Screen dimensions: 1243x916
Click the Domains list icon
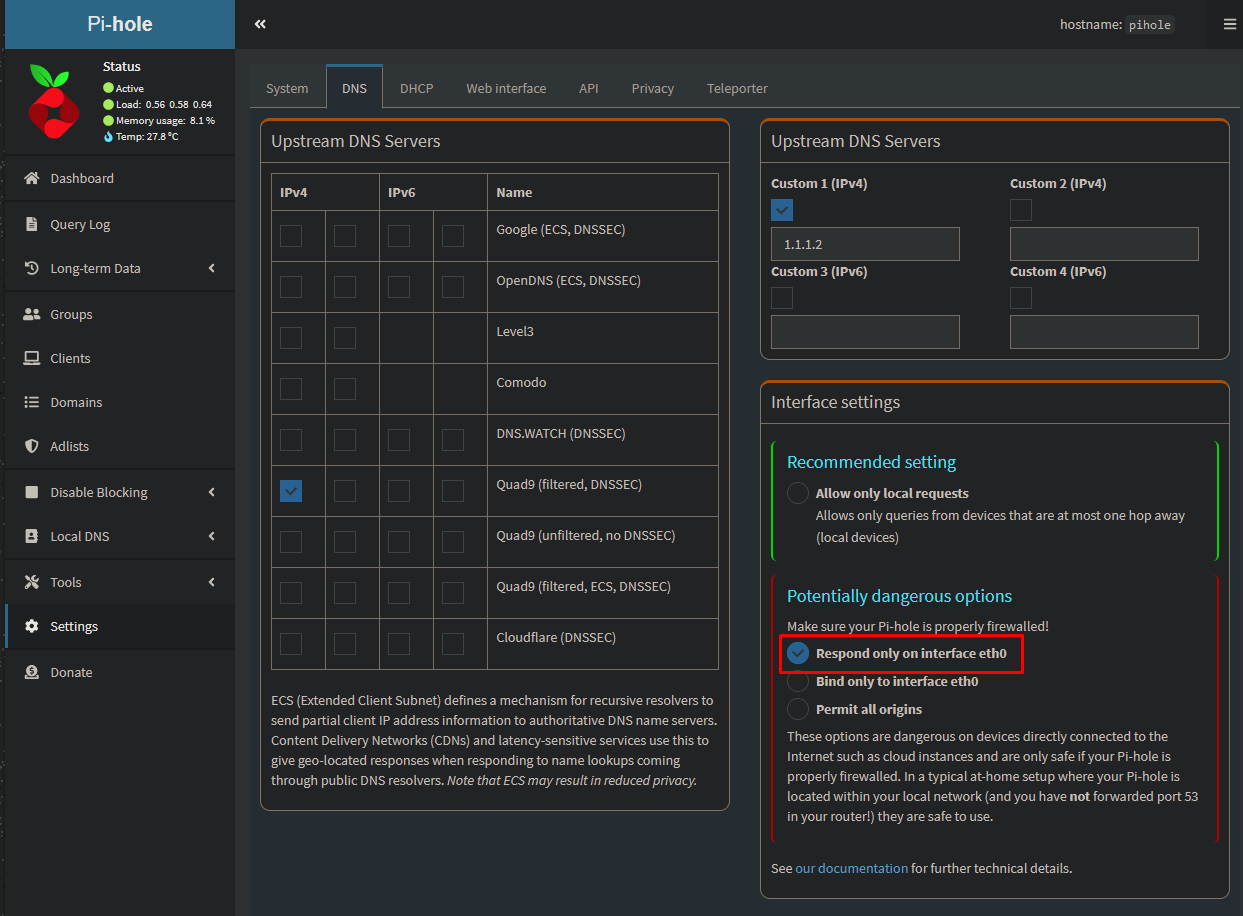point(31,402)
